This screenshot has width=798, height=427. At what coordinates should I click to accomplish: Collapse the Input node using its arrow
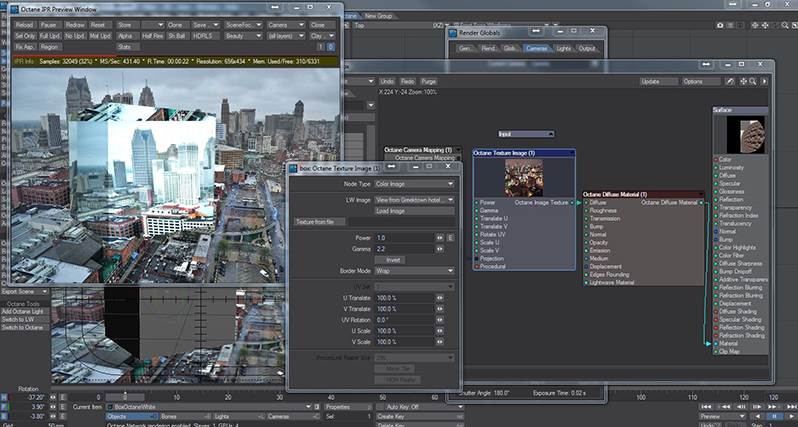pos(550,133)
